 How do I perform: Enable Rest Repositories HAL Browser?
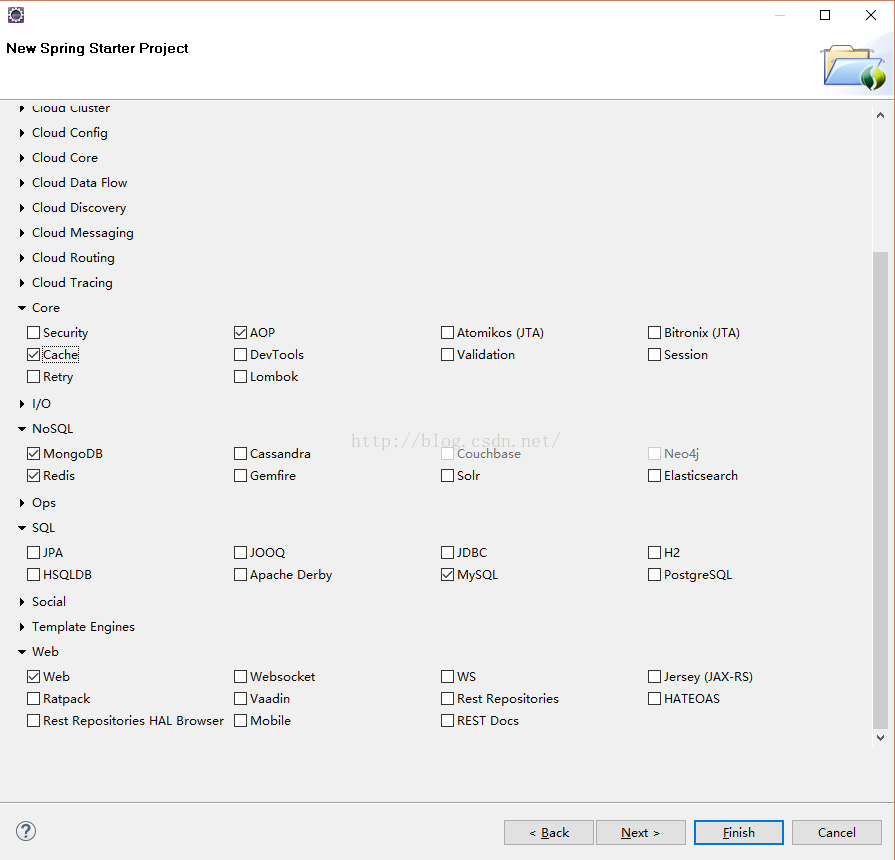[34, 721]
